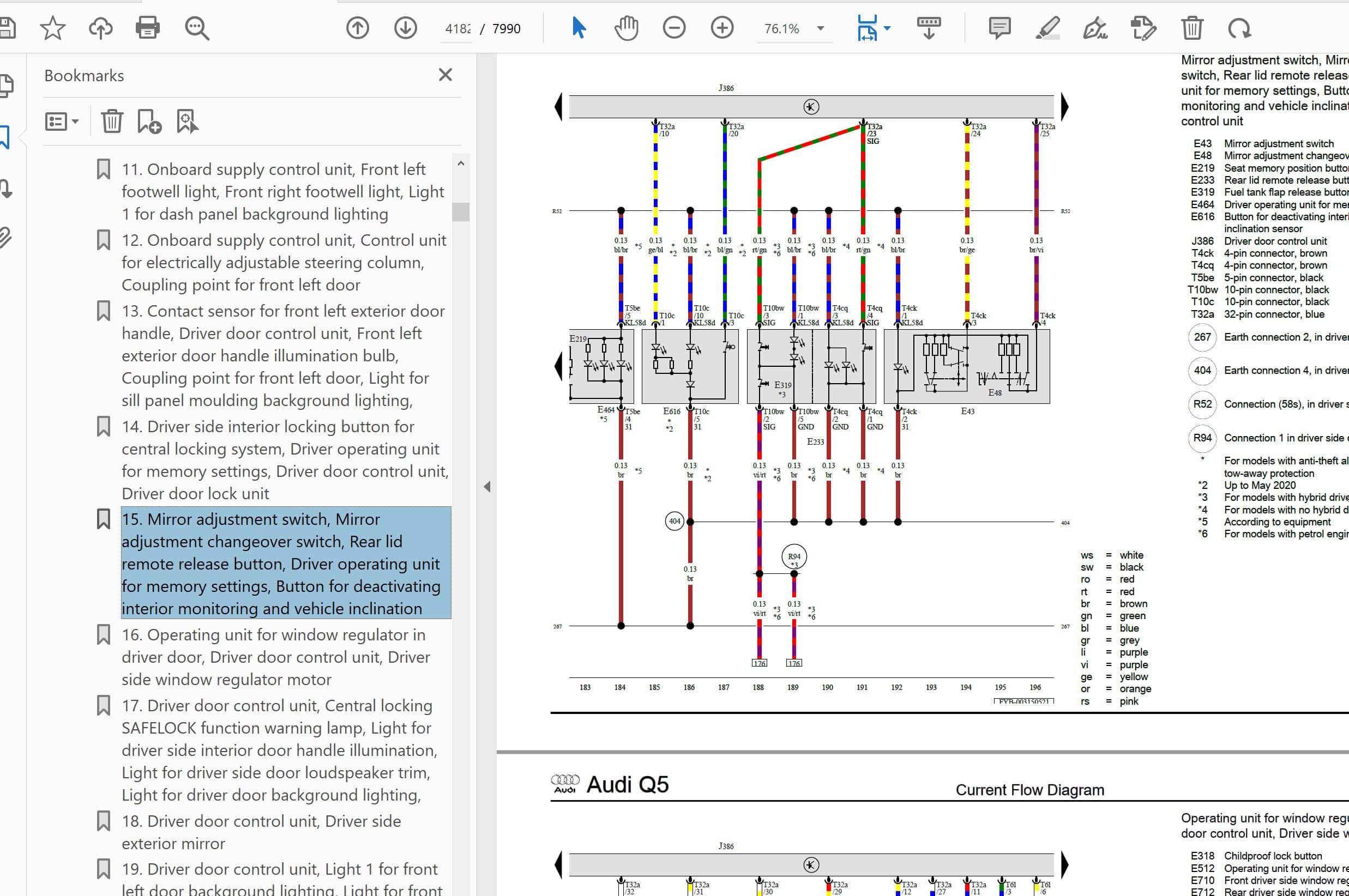Screen dimensions: 1349x896
Task: Open zoom level dropdown arrow
Action: 821,28
